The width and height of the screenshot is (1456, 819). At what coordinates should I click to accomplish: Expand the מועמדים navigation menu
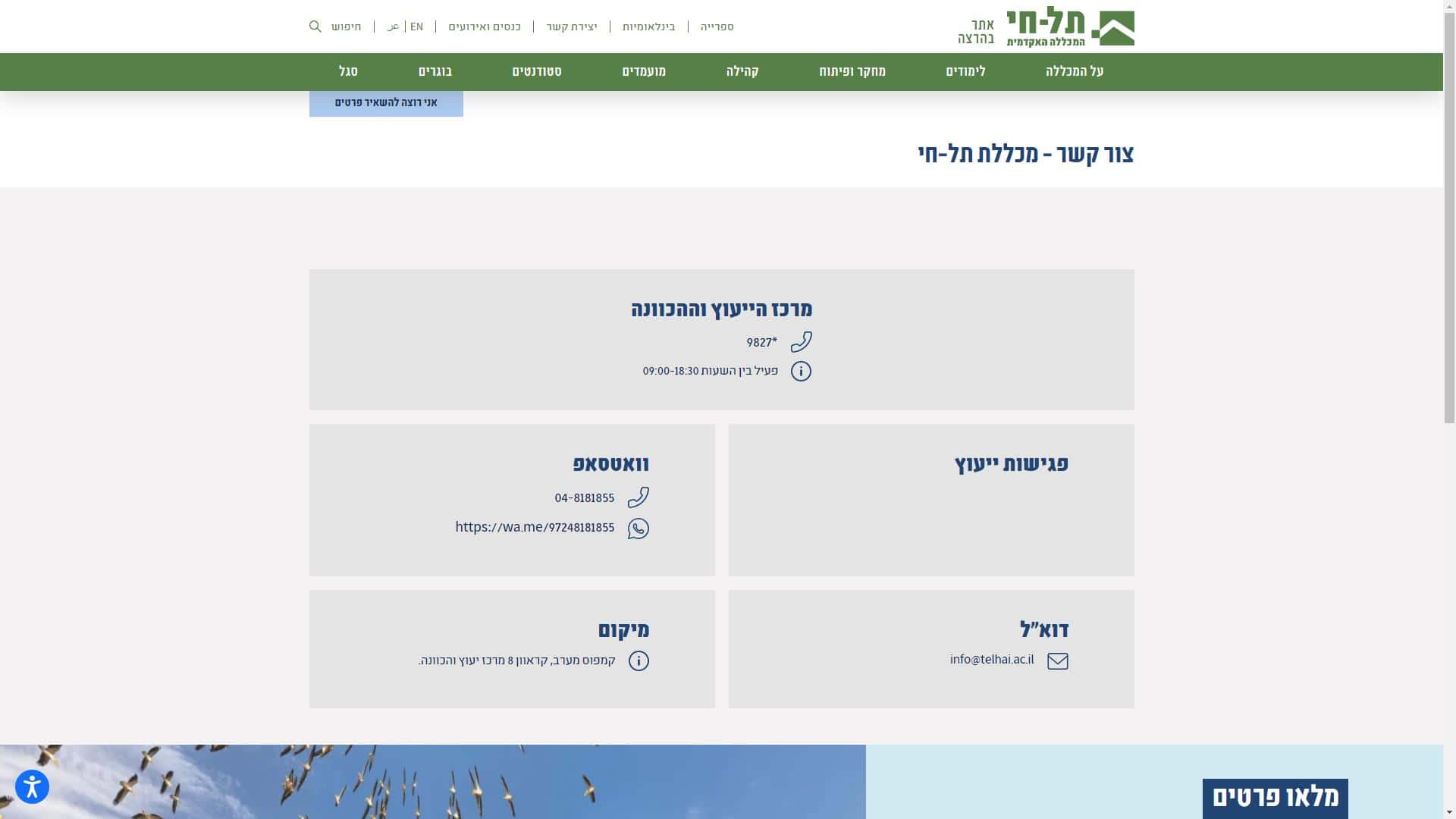pyautogui.click(x=644, y=71)
